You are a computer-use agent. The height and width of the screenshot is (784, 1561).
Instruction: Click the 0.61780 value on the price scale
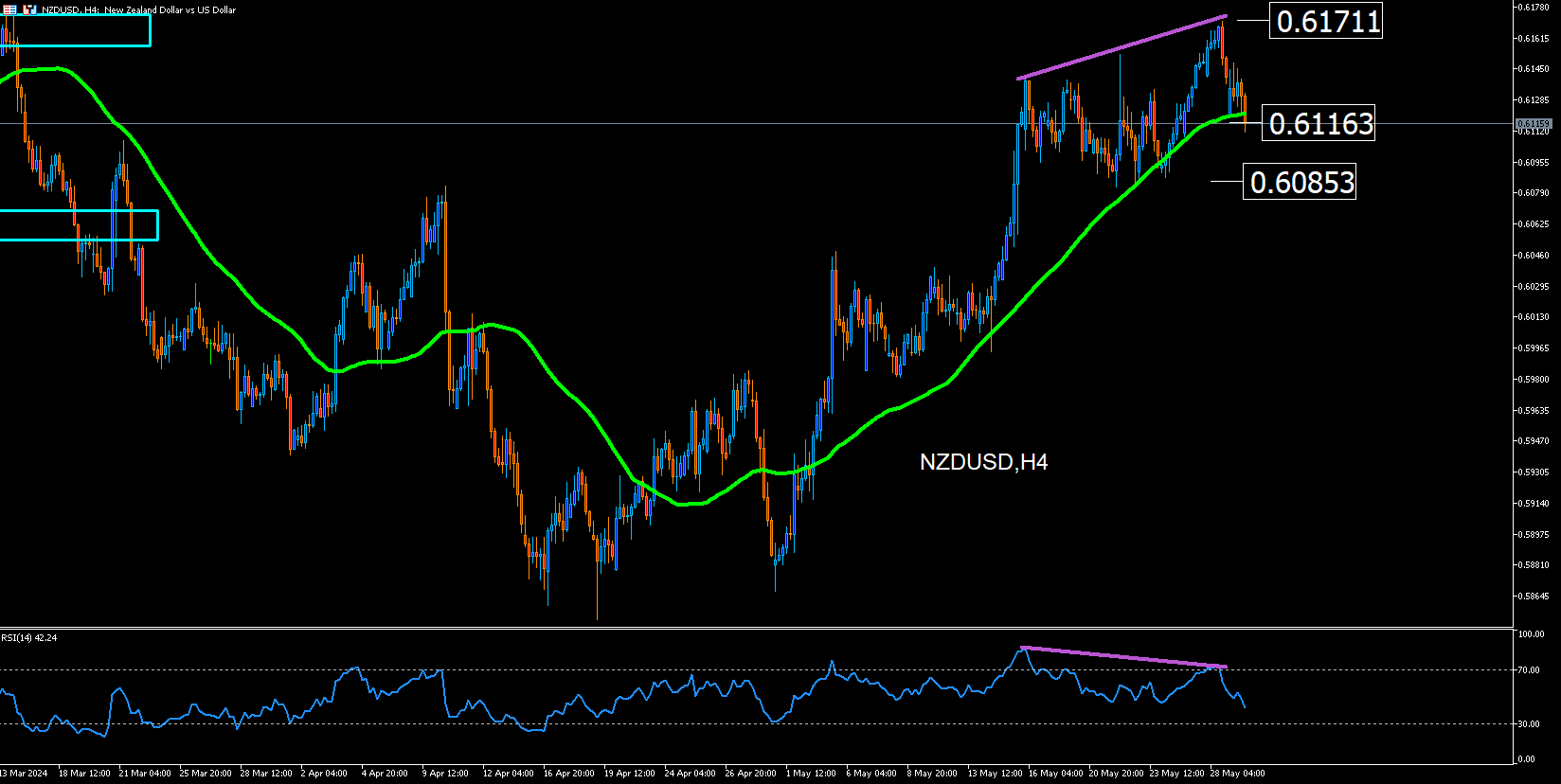pyautogui.click(x=1533, y=8)
